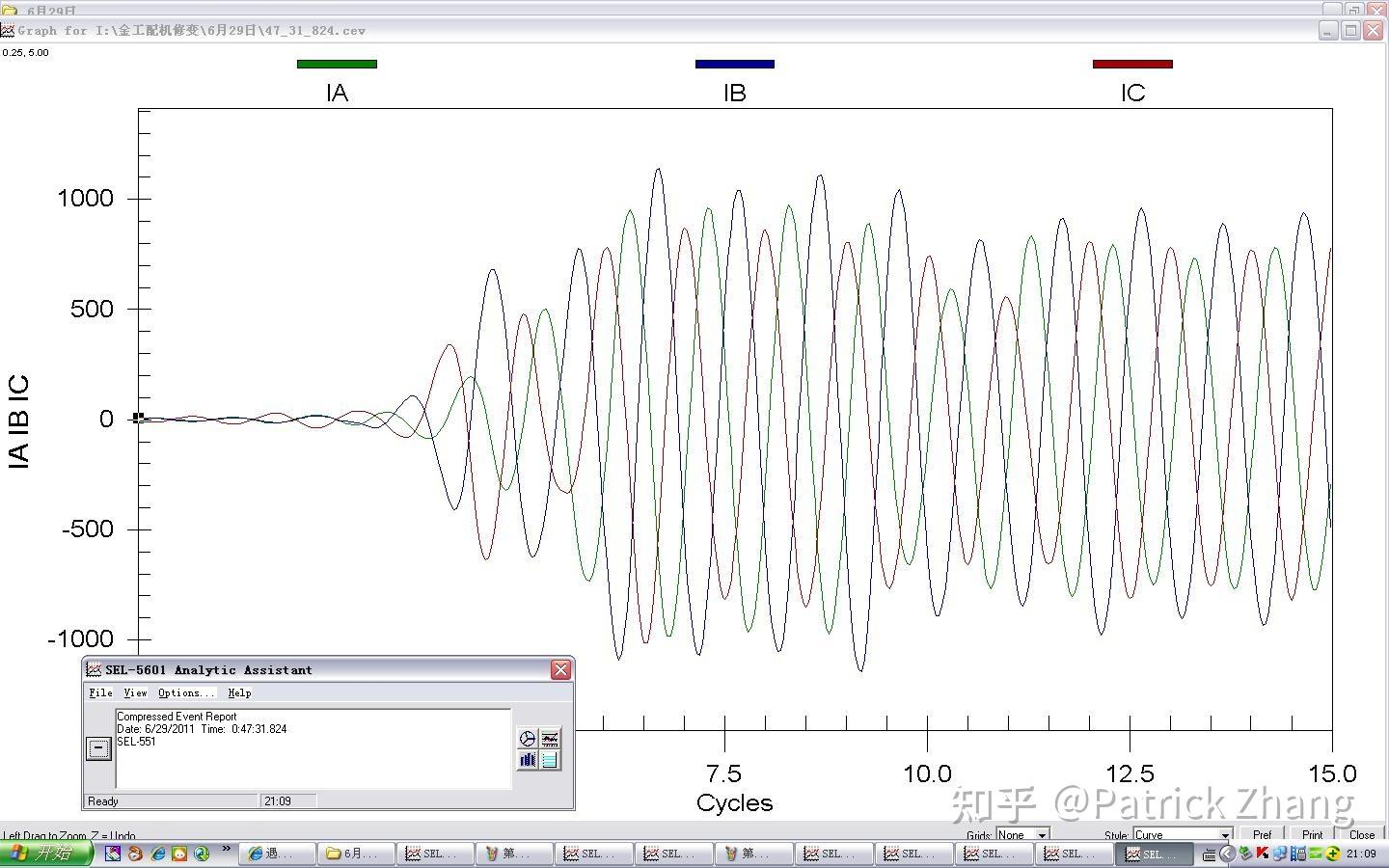This screenshot has height=868, width=1389.
Task: Select the green IA legend swatch
Action: coord(337,65)
